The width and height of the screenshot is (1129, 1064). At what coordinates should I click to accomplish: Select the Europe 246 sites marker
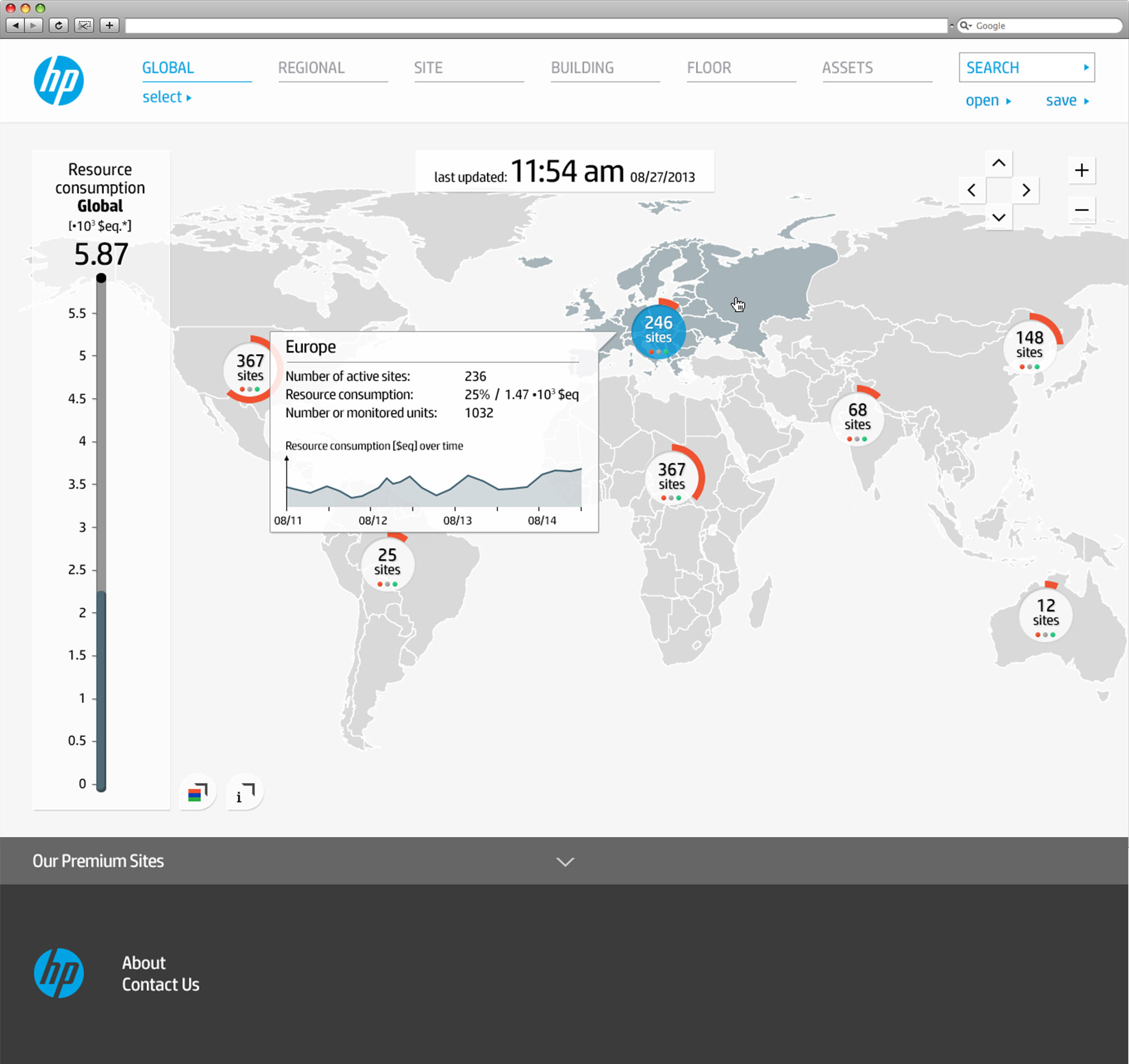(x=658, y=332)
